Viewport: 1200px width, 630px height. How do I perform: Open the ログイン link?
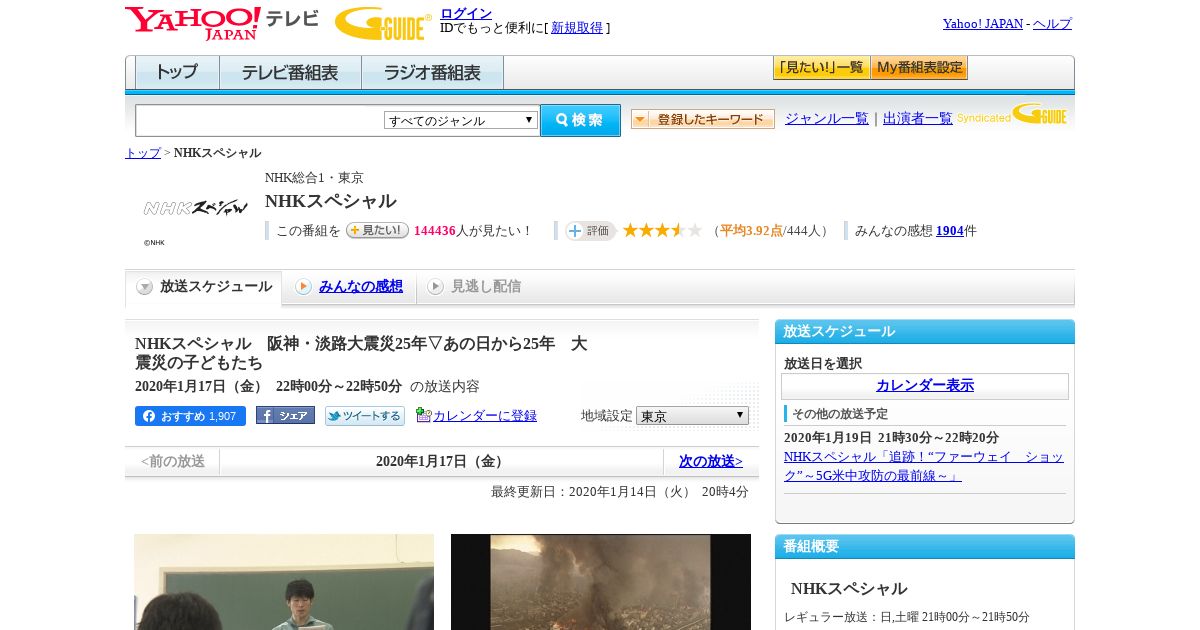(466, 13)
